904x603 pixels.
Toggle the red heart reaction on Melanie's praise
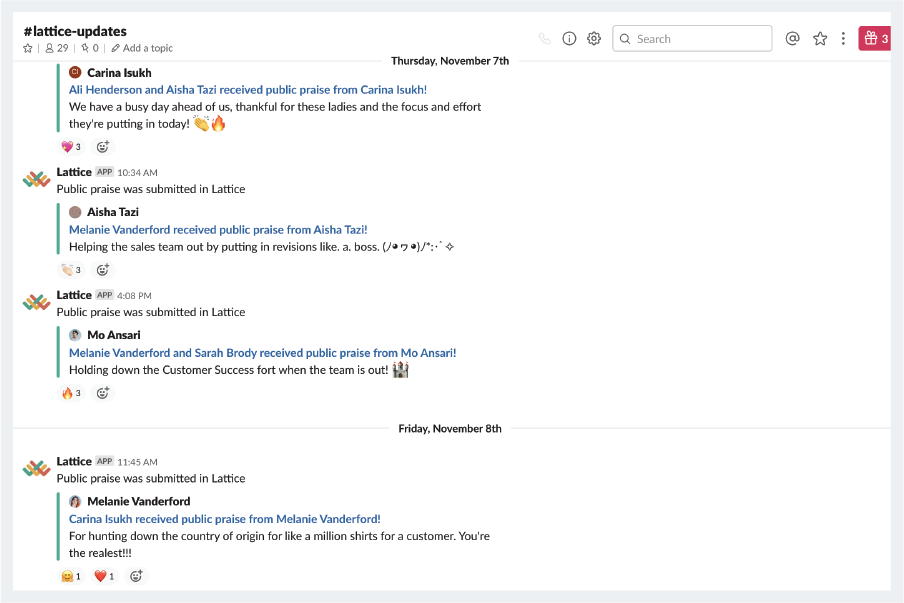click(104, 576)
